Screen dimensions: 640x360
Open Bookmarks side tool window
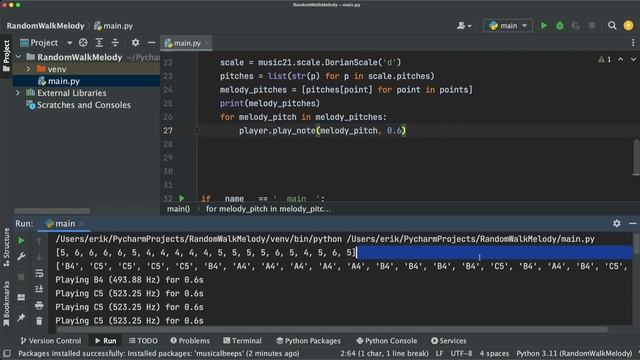6,304
